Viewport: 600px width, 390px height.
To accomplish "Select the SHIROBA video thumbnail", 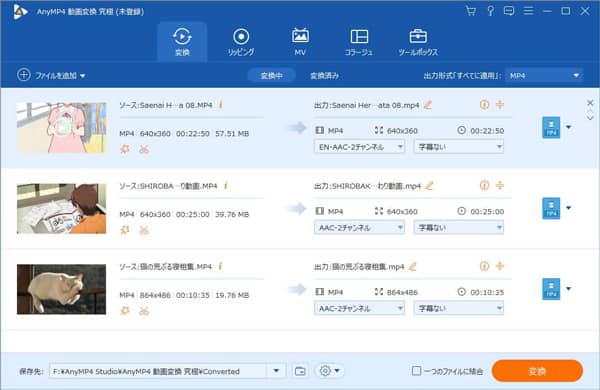I will [61, 209].
